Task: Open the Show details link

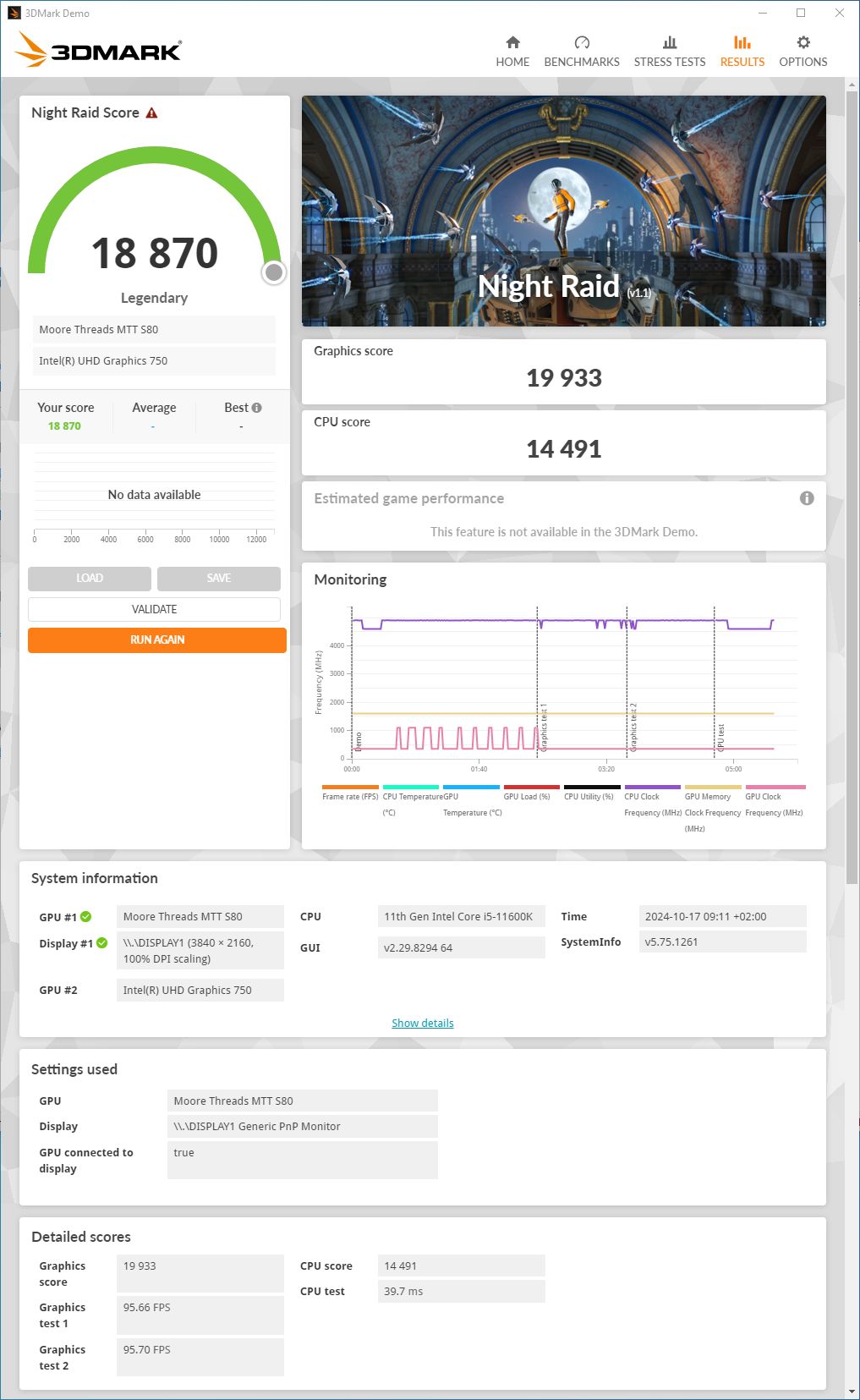Action: 423,1023
